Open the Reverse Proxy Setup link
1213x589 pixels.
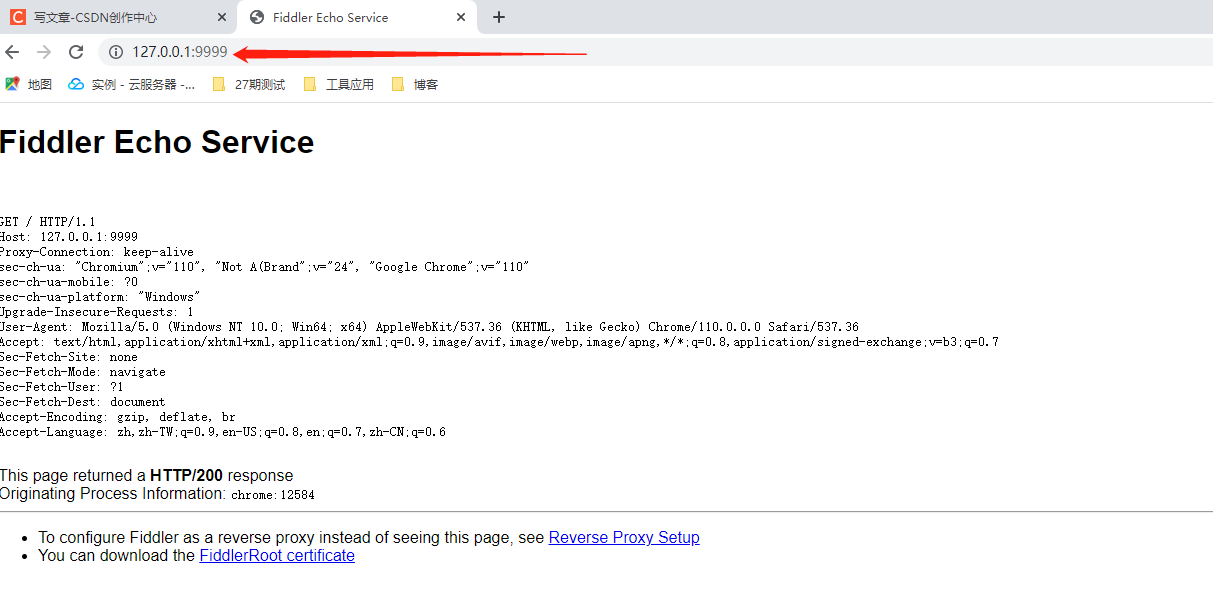(624, 537)
